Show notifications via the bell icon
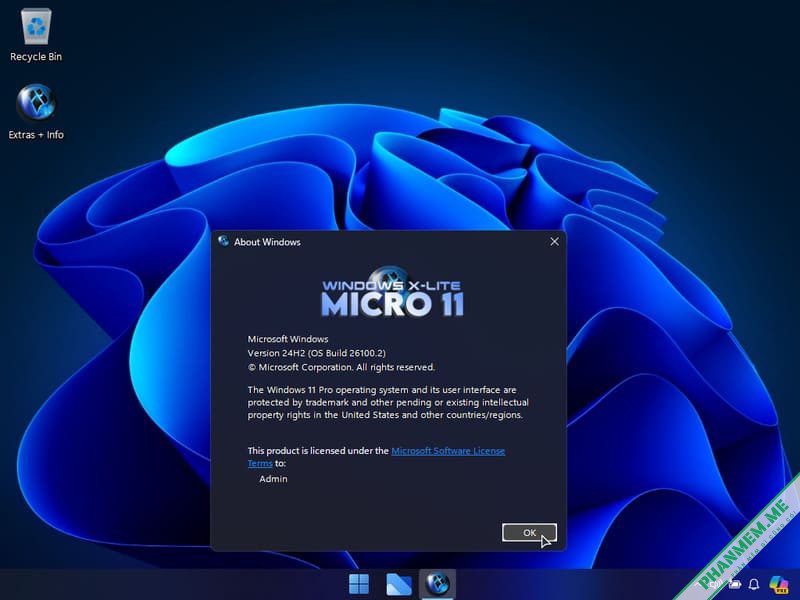 [x=754, y=584]
